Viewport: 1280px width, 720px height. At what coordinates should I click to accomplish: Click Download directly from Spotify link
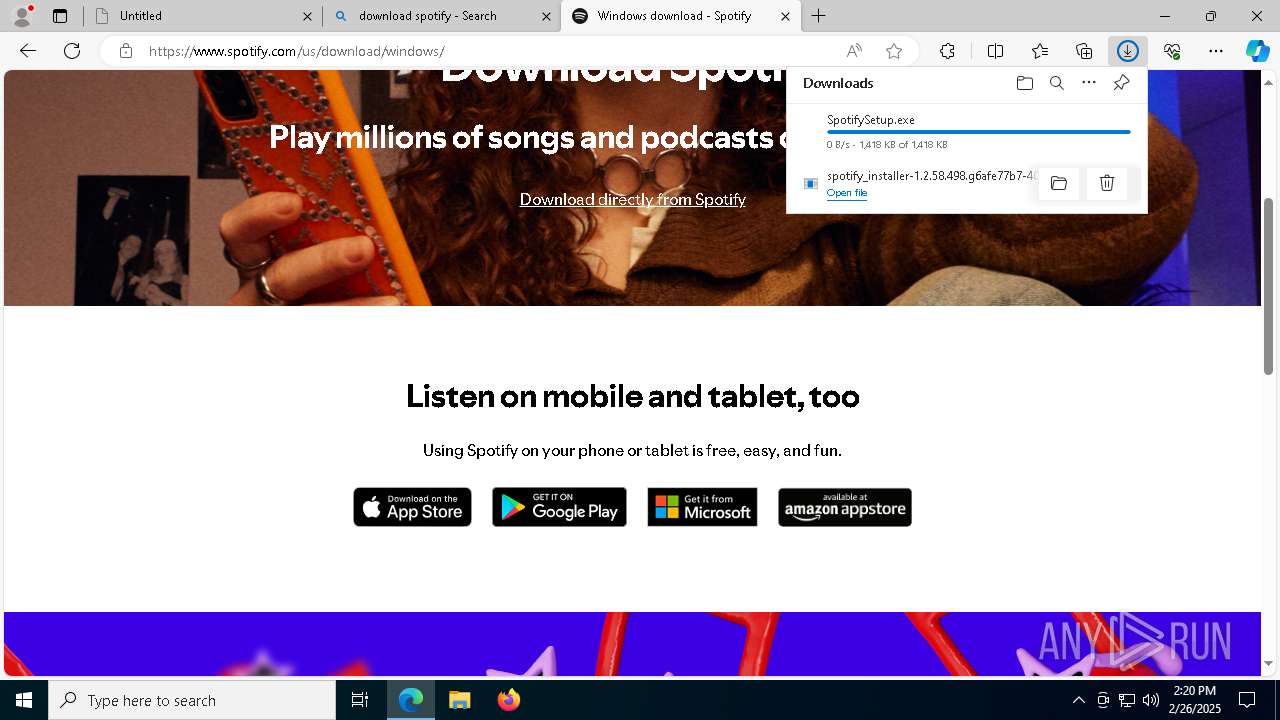633,199
